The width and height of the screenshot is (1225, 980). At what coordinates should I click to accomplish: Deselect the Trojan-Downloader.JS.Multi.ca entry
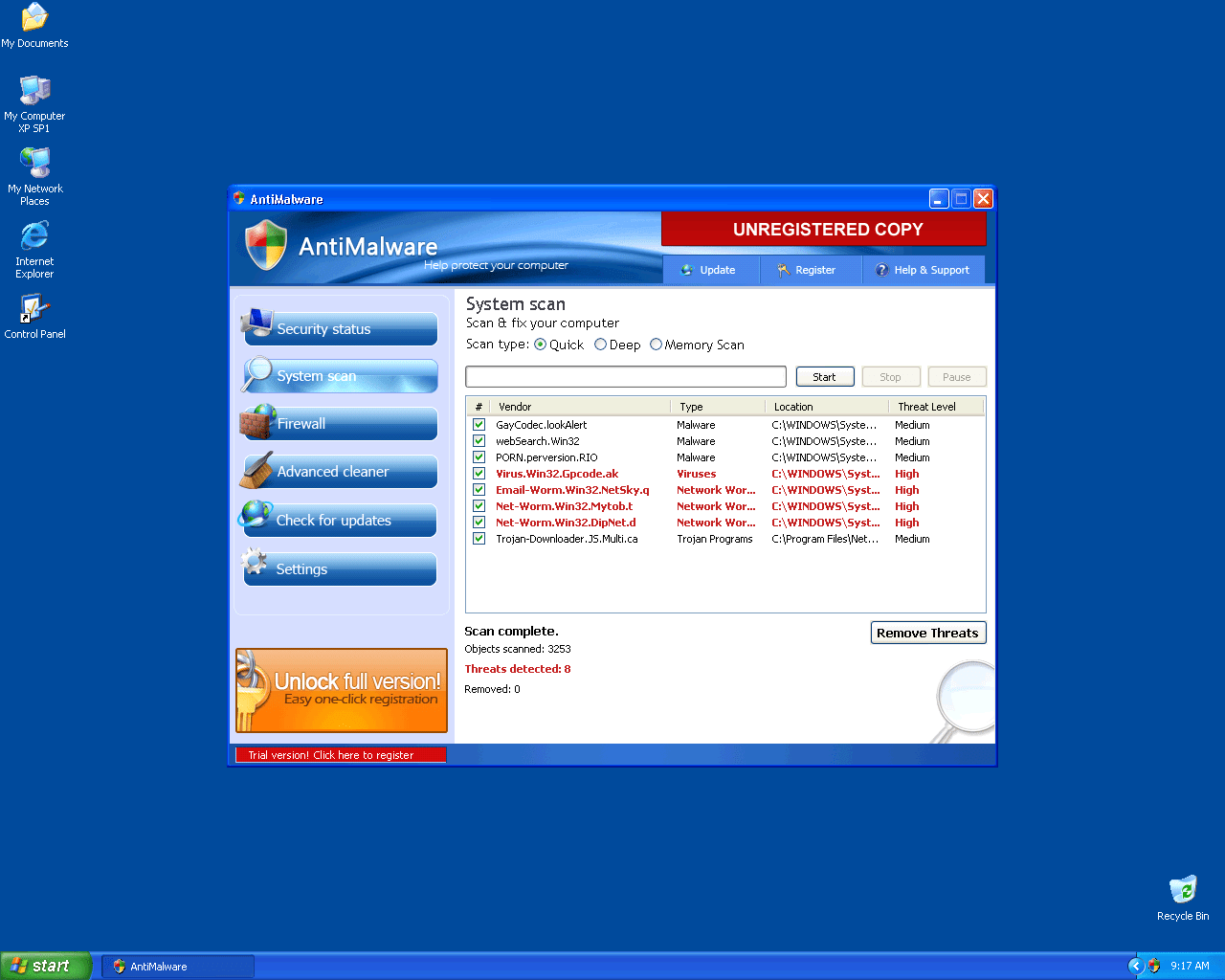pyautogui.click(x=479, y=538)
